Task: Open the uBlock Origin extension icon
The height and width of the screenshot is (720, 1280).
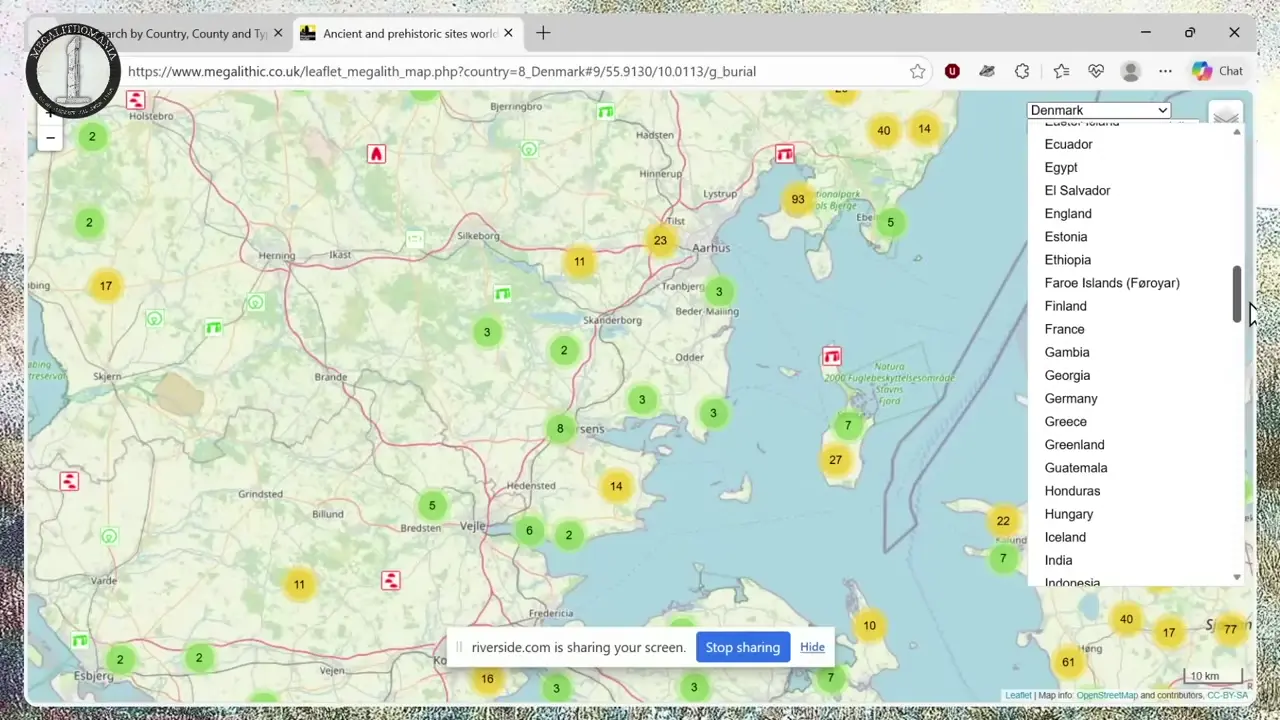Action: (x=952, y=71)
